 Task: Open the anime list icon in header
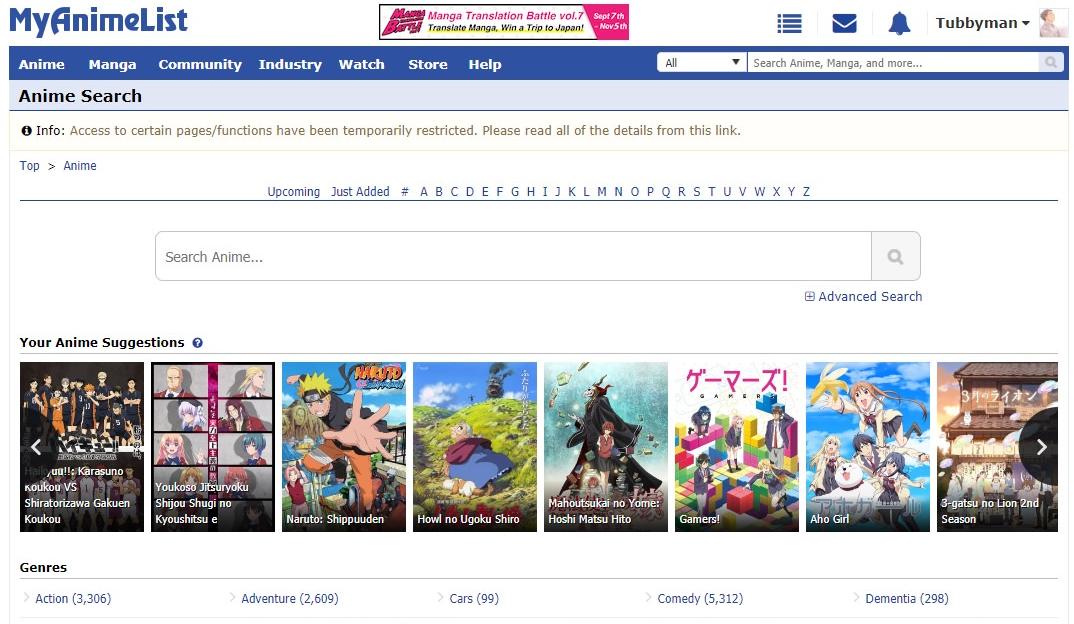pyautogui.click(x=789, y=23)
